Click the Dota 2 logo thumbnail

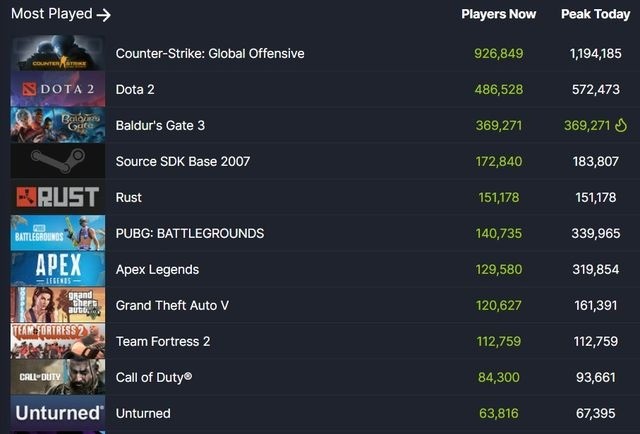[x=58, y=89]
